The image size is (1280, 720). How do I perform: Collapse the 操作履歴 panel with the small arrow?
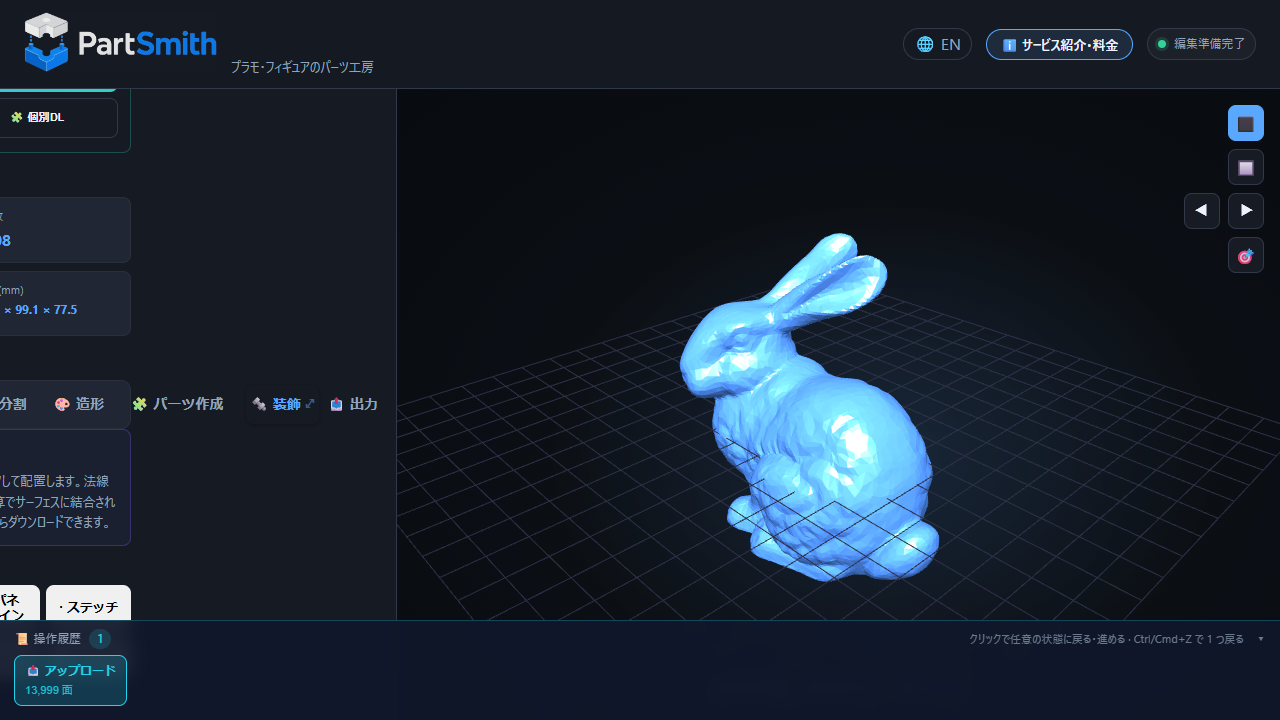[x=1261, y=639]
